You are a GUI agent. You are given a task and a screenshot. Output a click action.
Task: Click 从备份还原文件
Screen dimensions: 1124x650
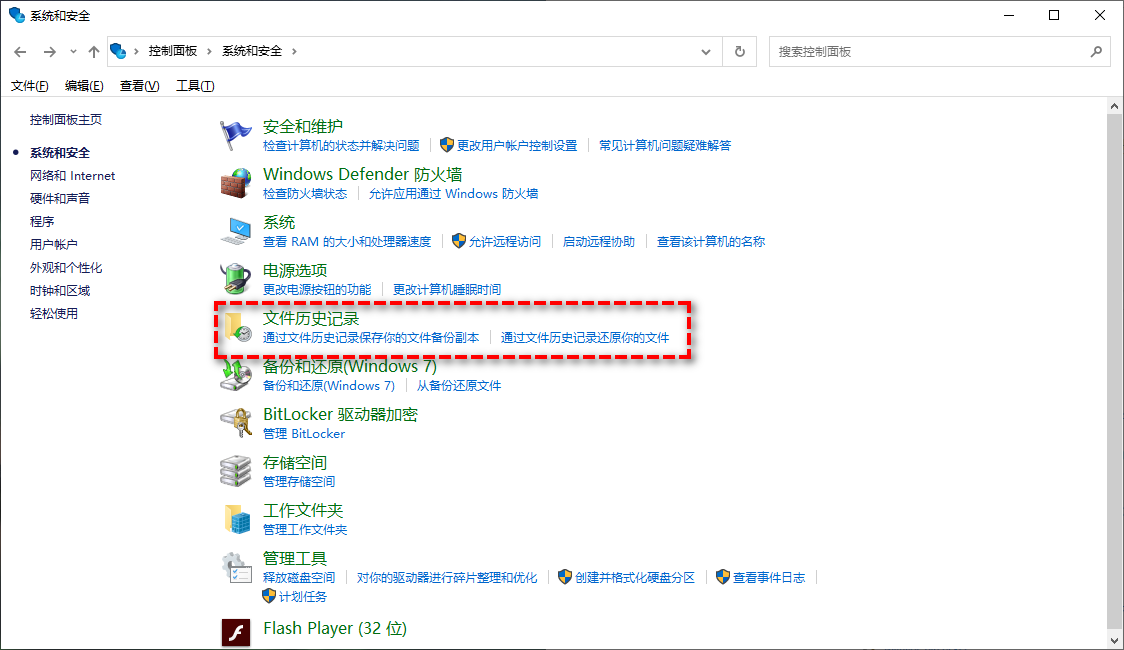click(x=459, y=386)
